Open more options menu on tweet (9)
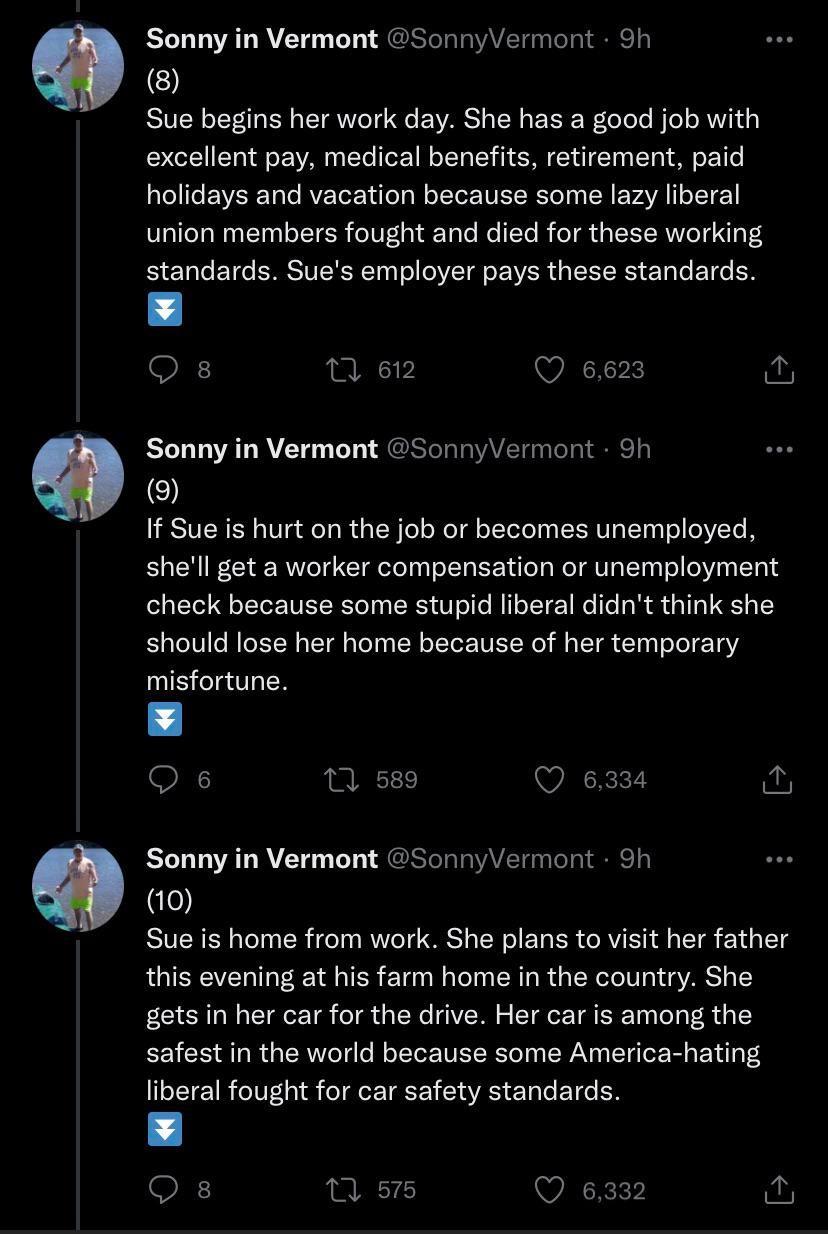This screenshot has width=828, height=1234. point(779,449)
